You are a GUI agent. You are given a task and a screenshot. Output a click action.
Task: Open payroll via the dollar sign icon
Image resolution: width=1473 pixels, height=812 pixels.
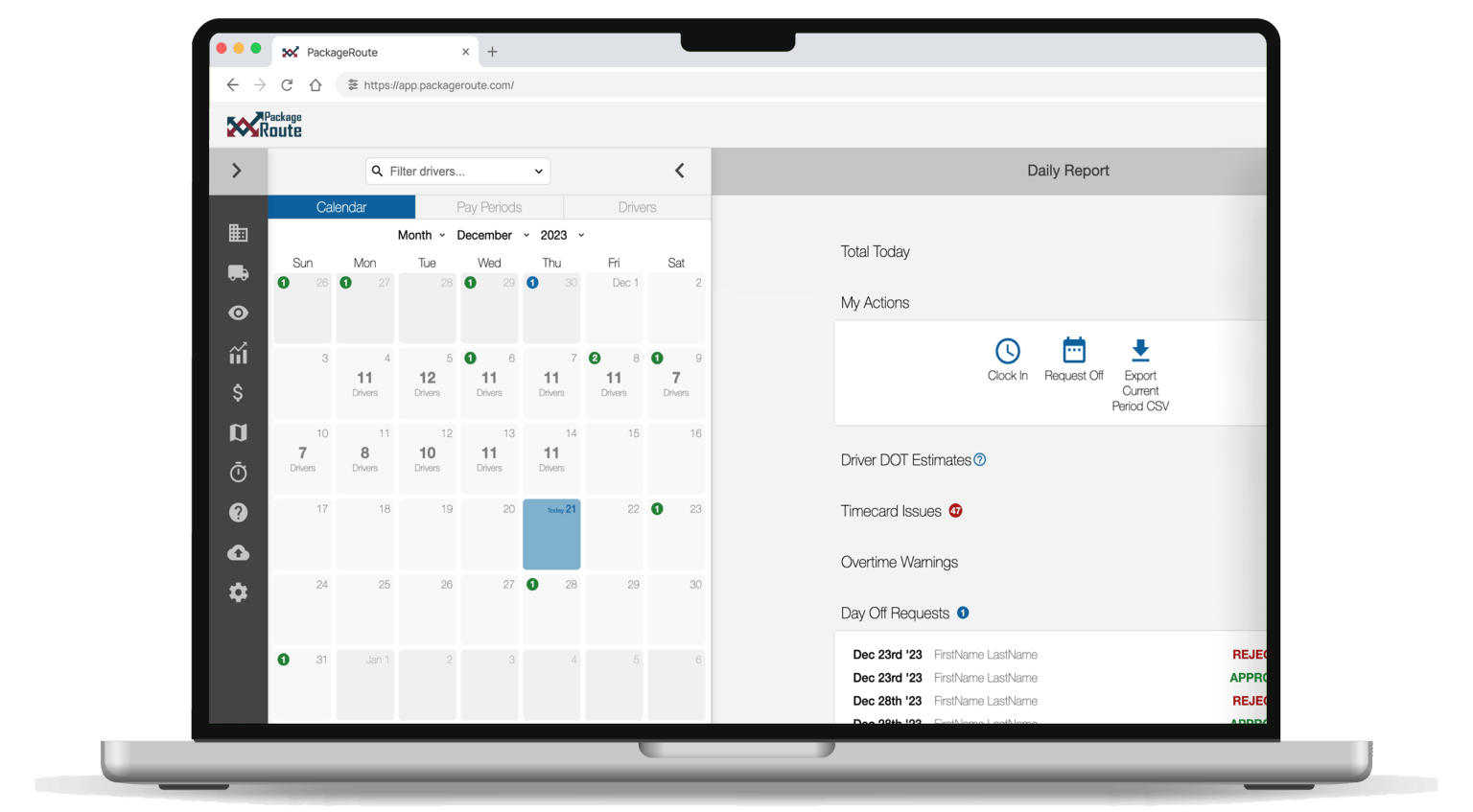pyautogui.click(x=238, y=392)
